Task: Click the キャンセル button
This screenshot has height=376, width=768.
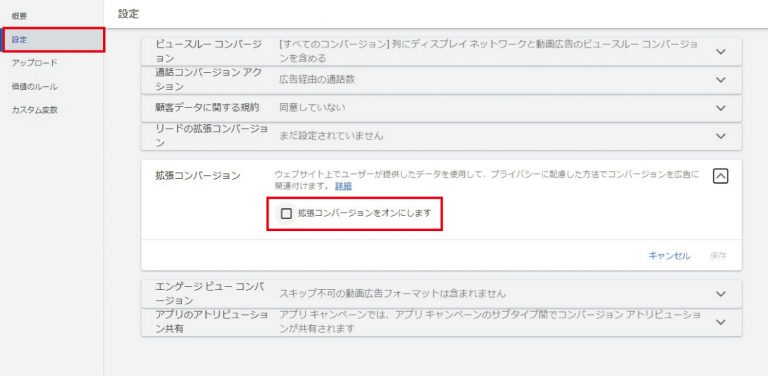Action: click(669, 256)
